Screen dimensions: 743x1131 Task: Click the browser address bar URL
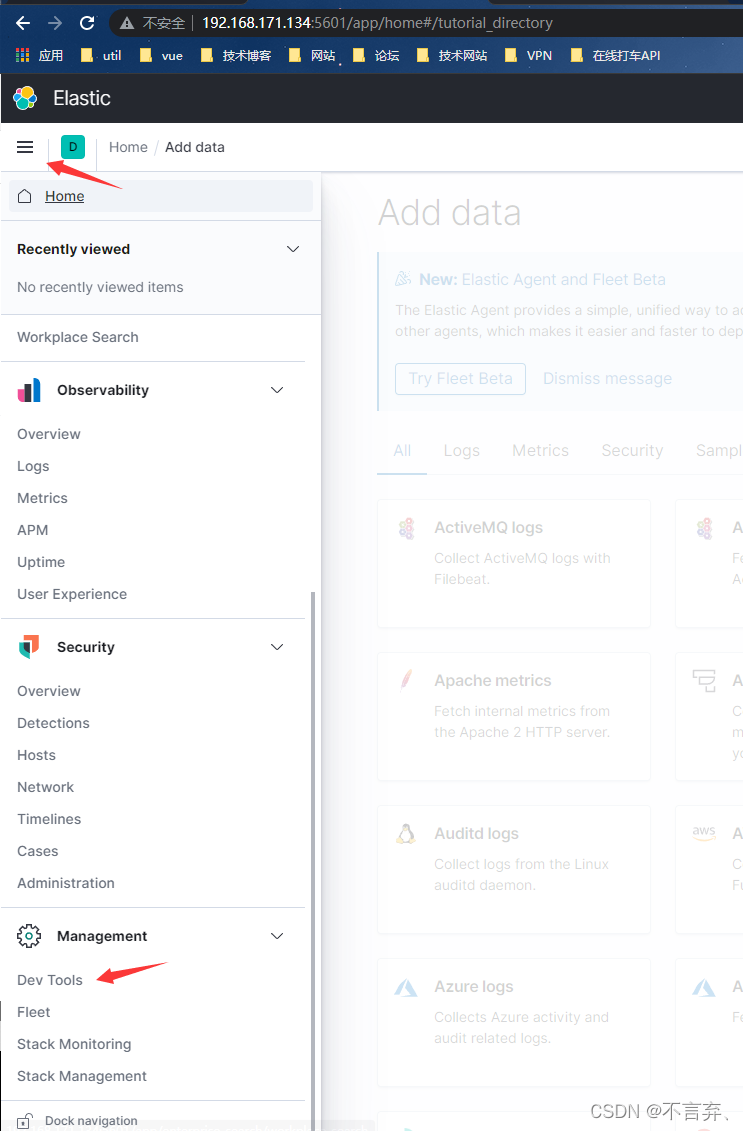pos(377,23)
